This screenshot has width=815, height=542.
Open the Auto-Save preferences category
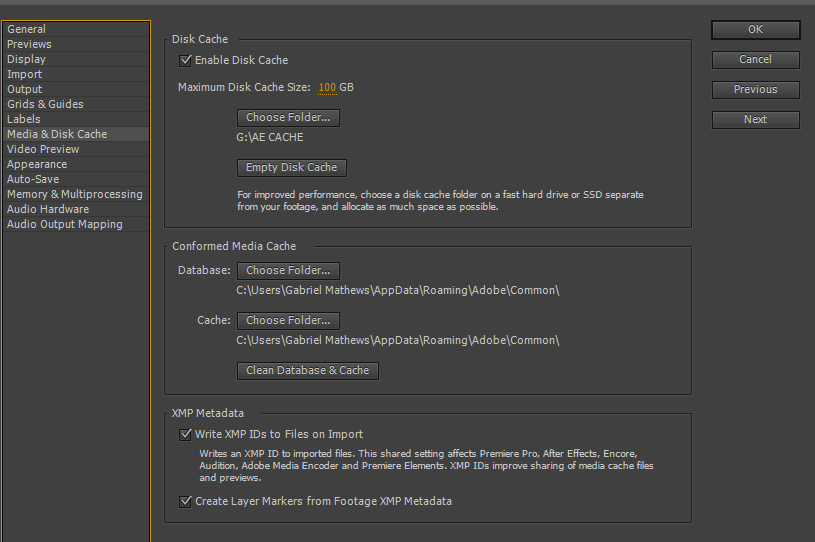(33, 180)
